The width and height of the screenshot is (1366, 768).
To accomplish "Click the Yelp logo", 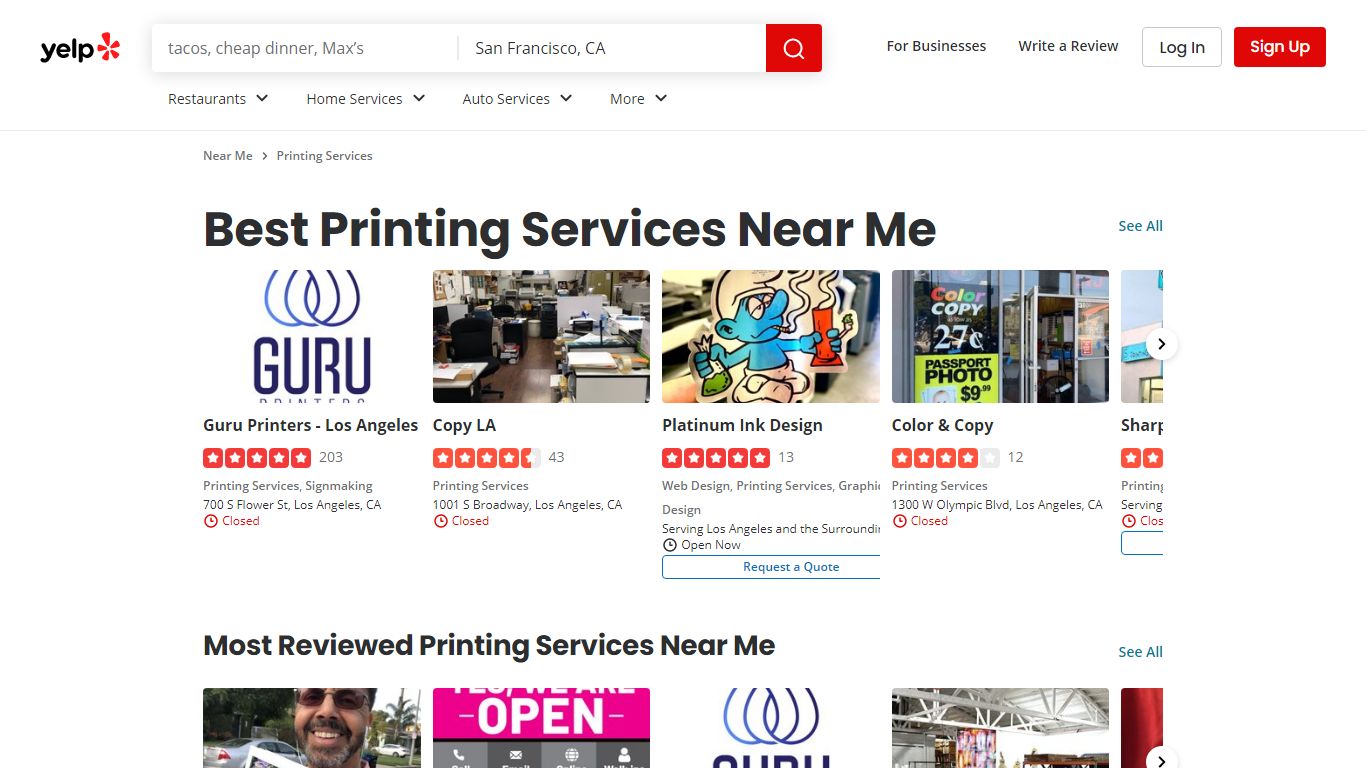I will [x=80, y=48].
